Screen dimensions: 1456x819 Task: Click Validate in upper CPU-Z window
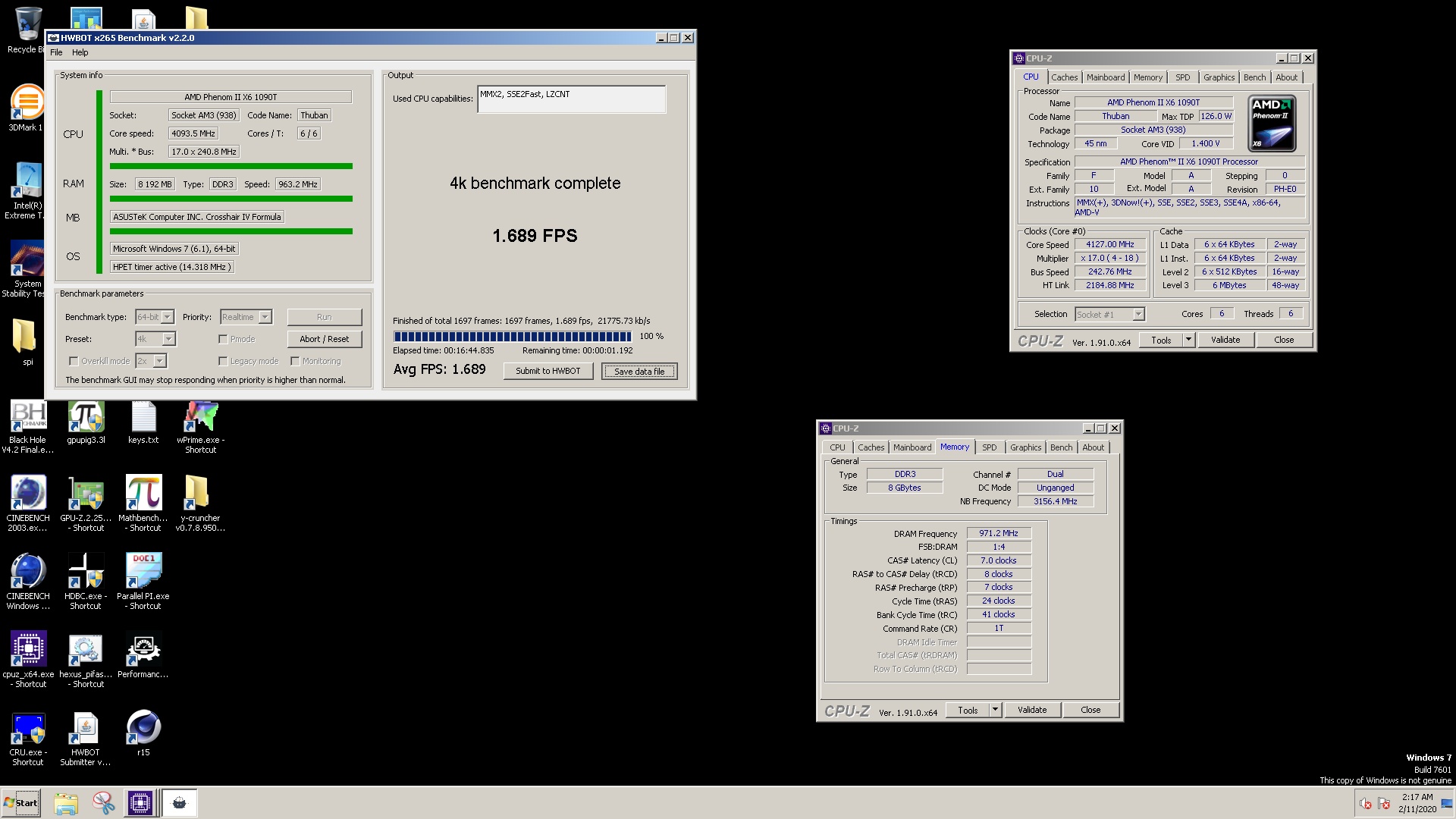pos(1225,340)
